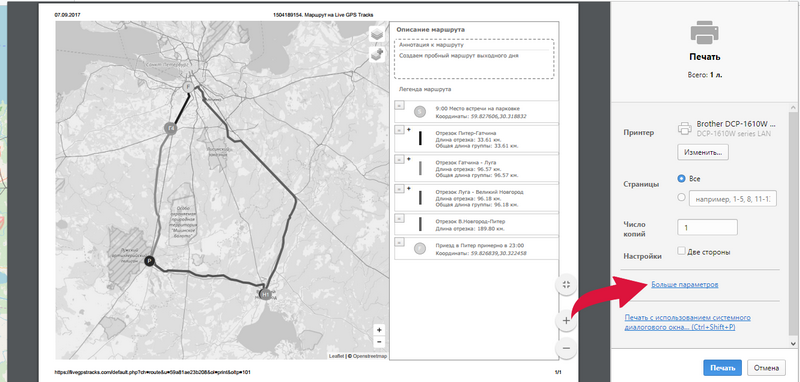Image resolution: width=800 pixels, height=382 pixels.
Task: Click the 'Число копий' input field
Action: (707, 227)
